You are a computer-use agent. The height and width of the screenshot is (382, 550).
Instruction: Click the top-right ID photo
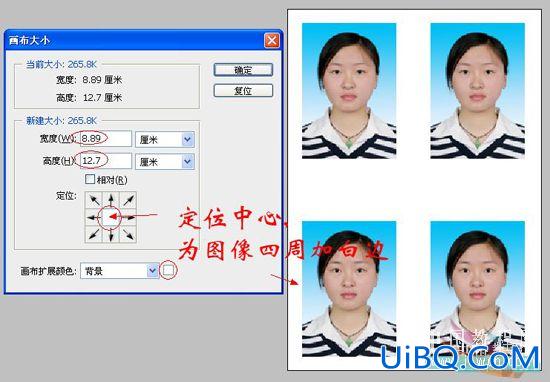point(477,91)
